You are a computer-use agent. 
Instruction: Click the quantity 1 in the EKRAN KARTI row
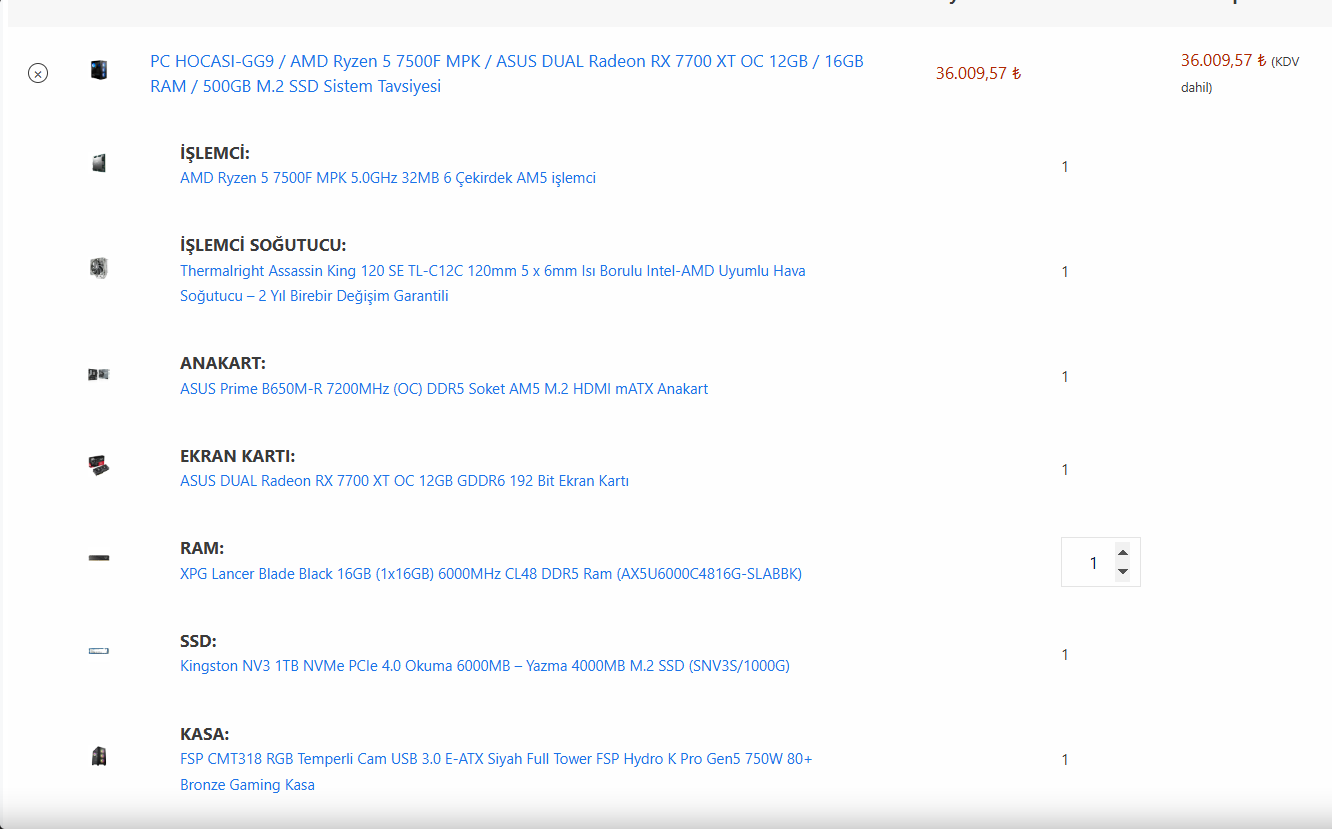[1065, 470]
